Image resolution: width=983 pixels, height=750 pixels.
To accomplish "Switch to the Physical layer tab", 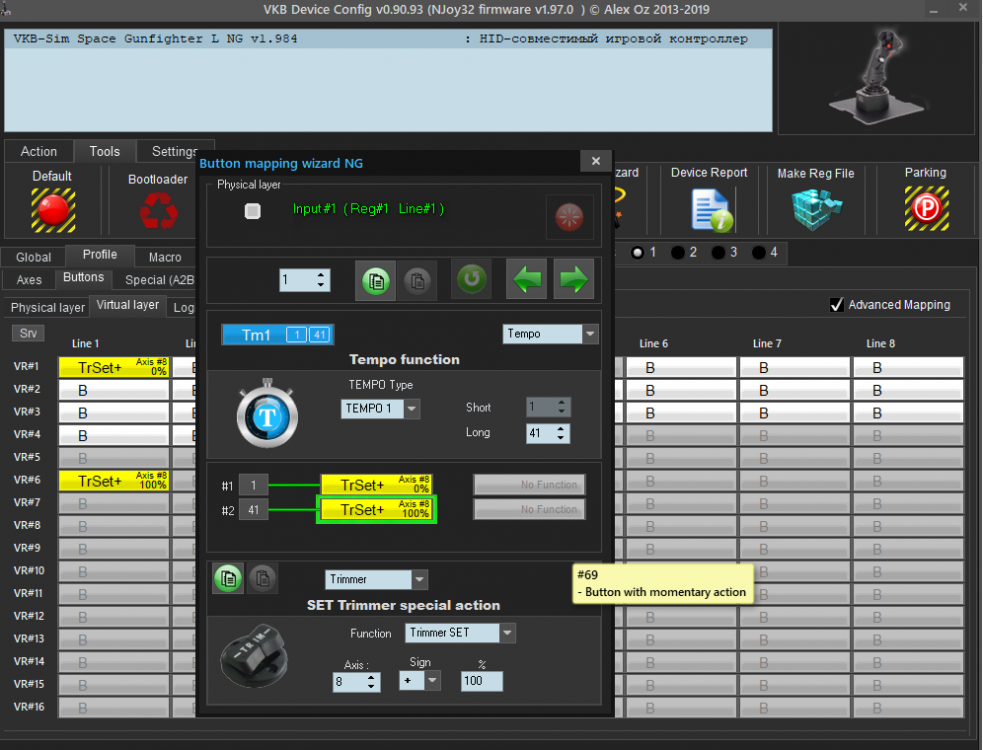I will (x=47, y=307).
